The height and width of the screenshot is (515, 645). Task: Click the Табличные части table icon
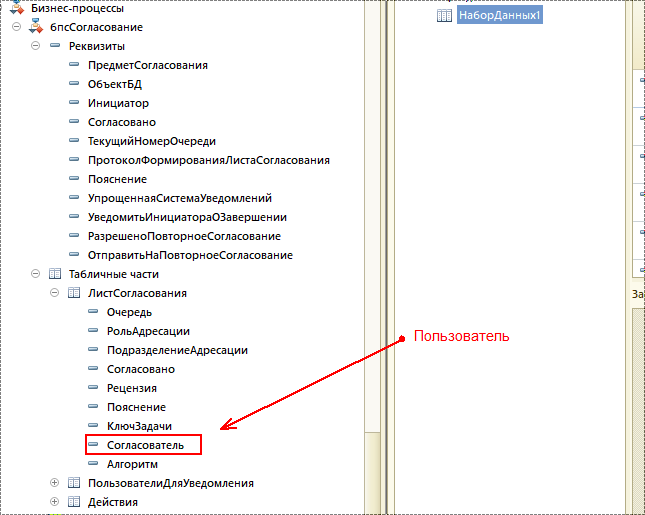(55, 274)
